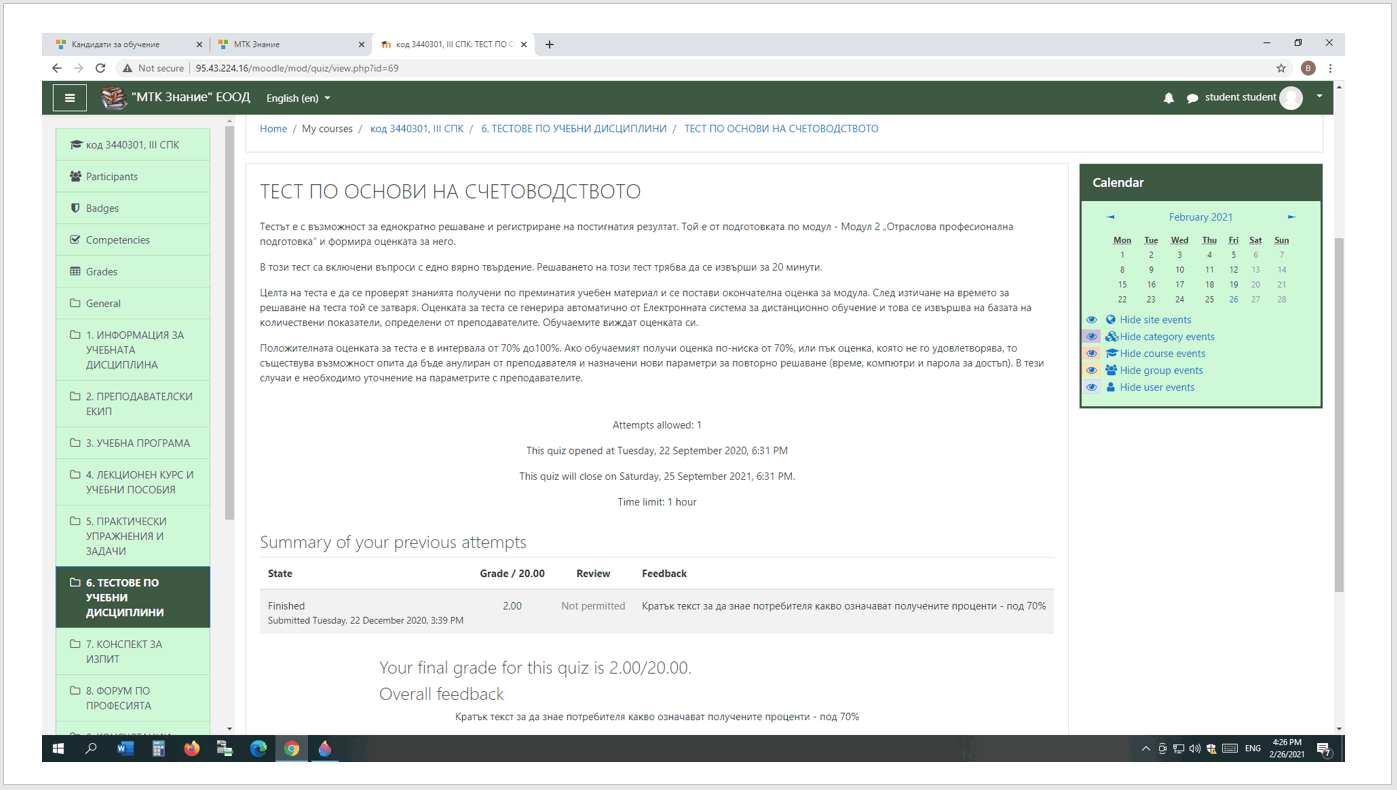Toggle category events visibility eye icon
The width and height of the screenshot is (1397, 790).
coord(1092,337)
